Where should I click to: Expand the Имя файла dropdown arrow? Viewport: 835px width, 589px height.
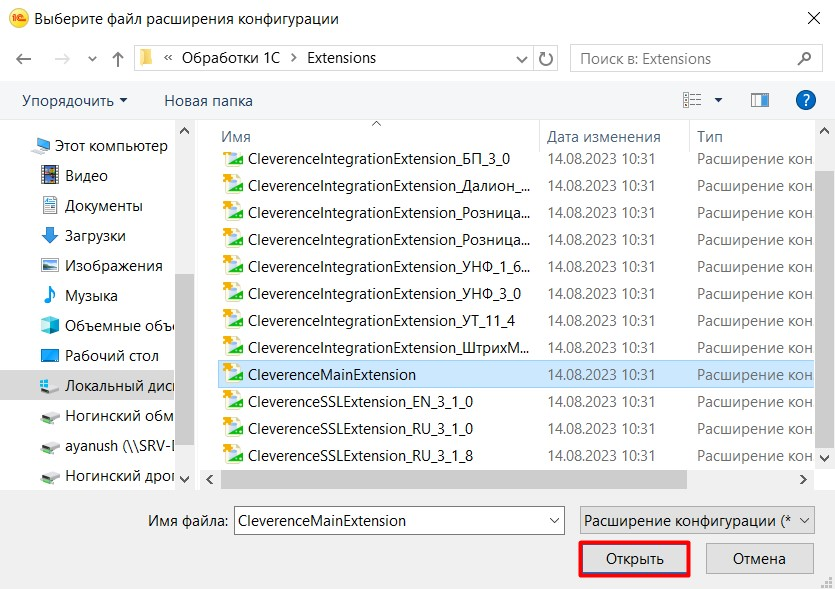(x=554, y=520)
